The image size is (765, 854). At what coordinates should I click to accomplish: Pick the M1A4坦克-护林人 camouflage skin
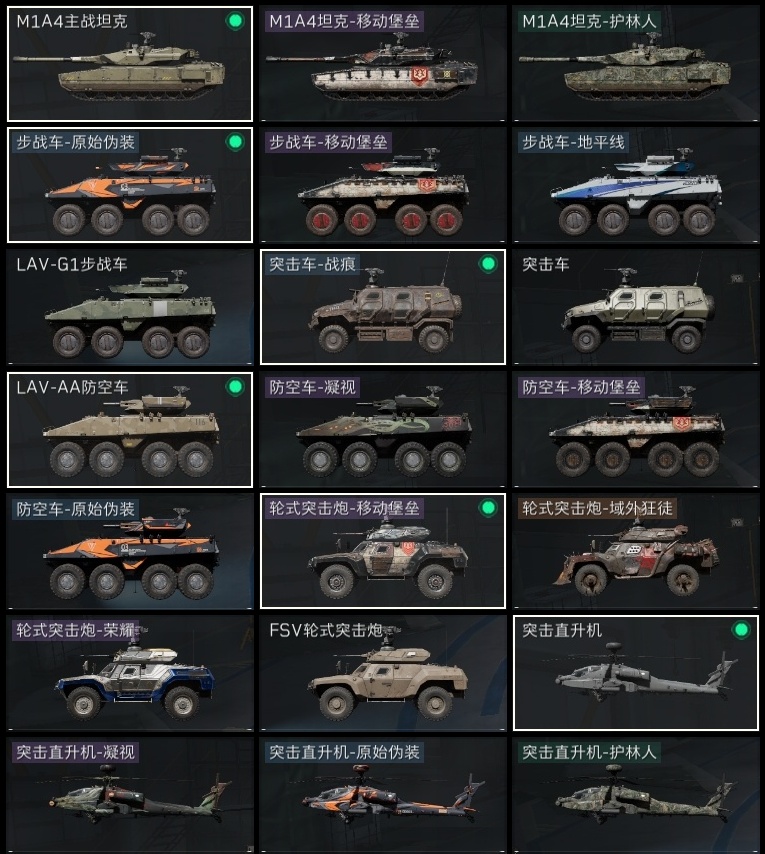click(635, 64)
